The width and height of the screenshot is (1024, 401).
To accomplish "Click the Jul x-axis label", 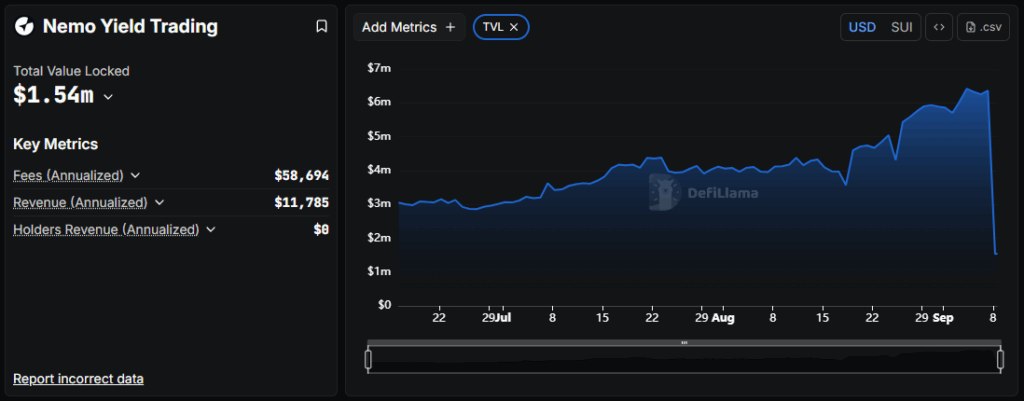I will tap(504, 318).
